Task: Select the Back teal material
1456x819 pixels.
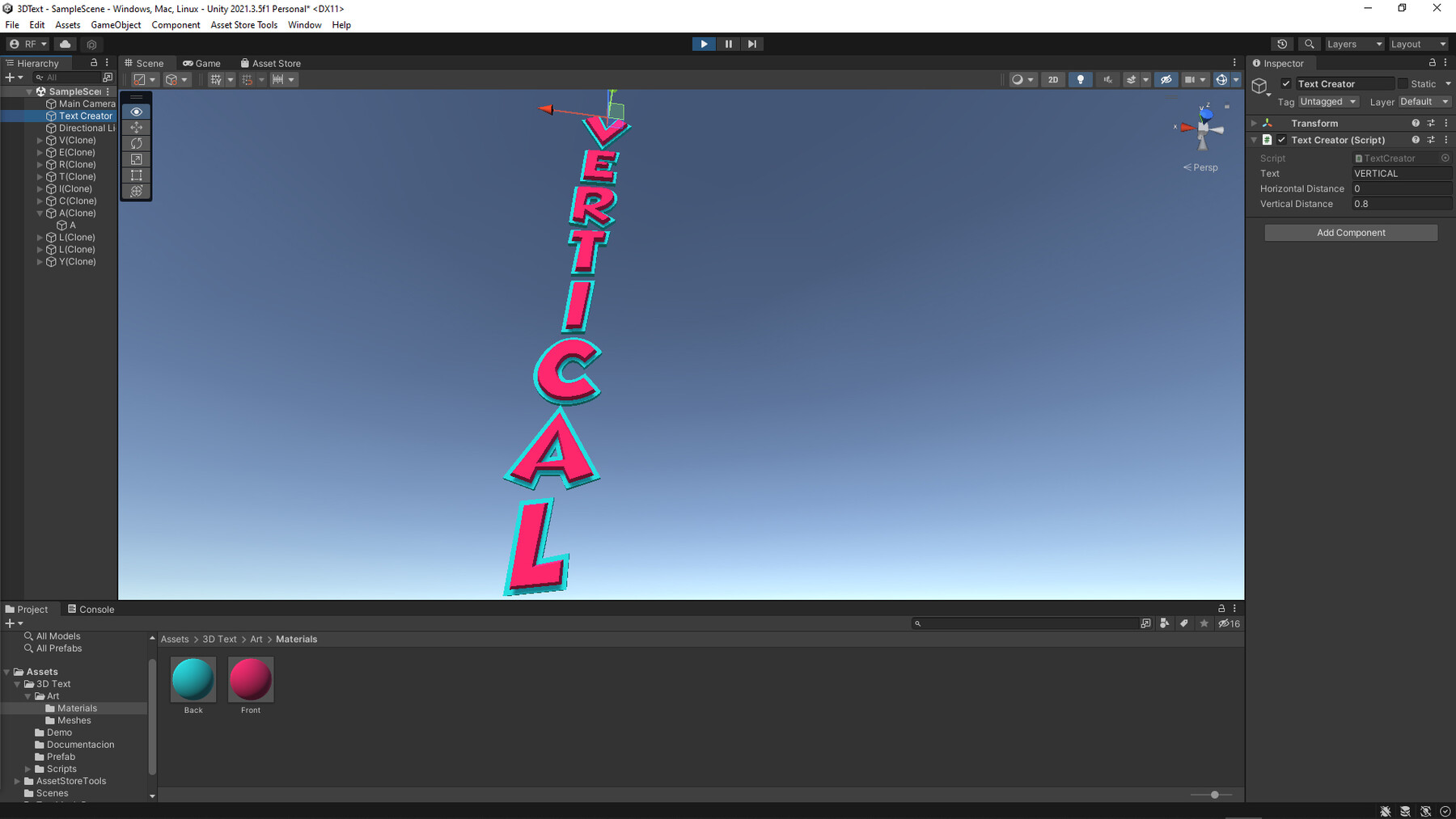Action: [x=193, y=686]
